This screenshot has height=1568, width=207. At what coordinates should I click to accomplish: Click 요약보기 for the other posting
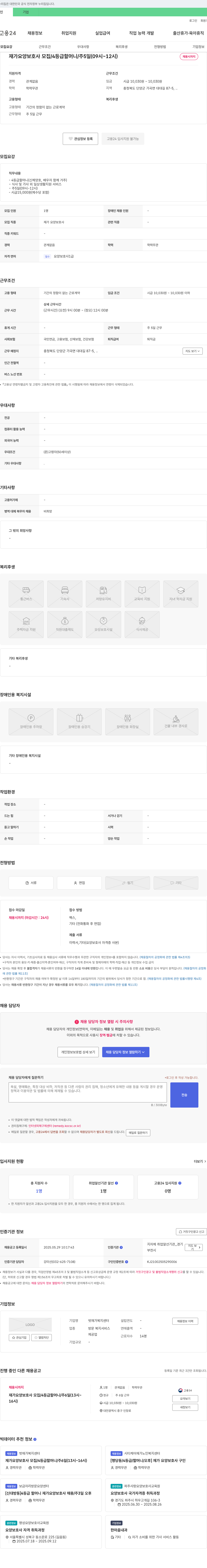click(185, 1399)
